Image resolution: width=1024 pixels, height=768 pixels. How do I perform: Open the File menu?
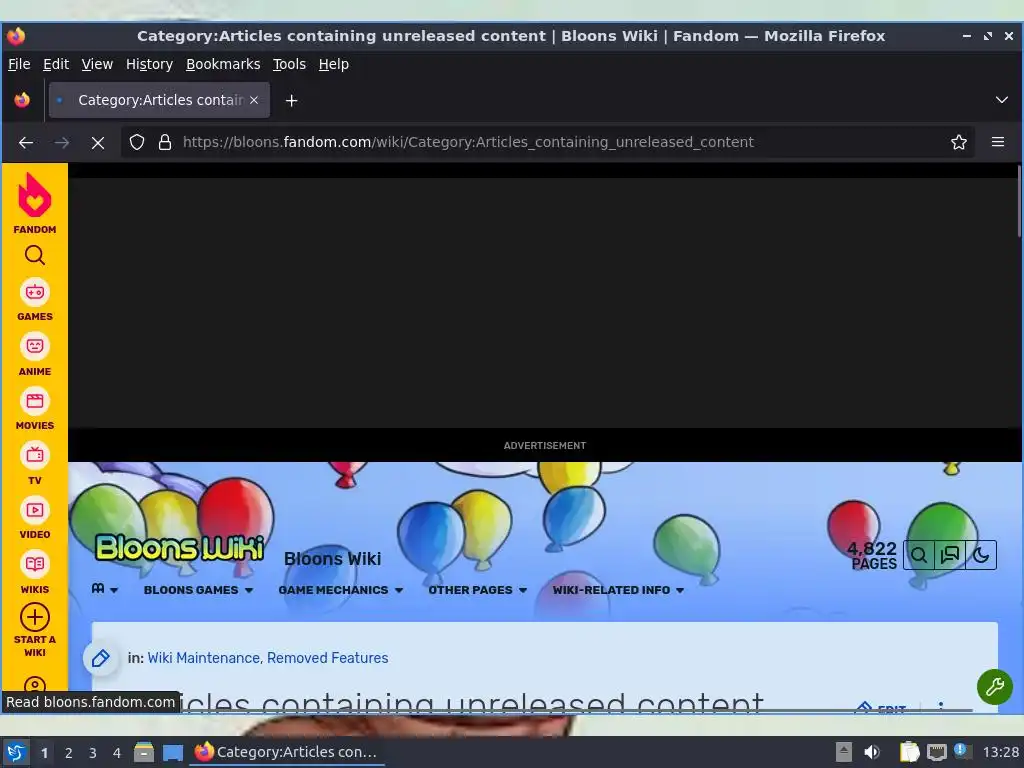19,64
